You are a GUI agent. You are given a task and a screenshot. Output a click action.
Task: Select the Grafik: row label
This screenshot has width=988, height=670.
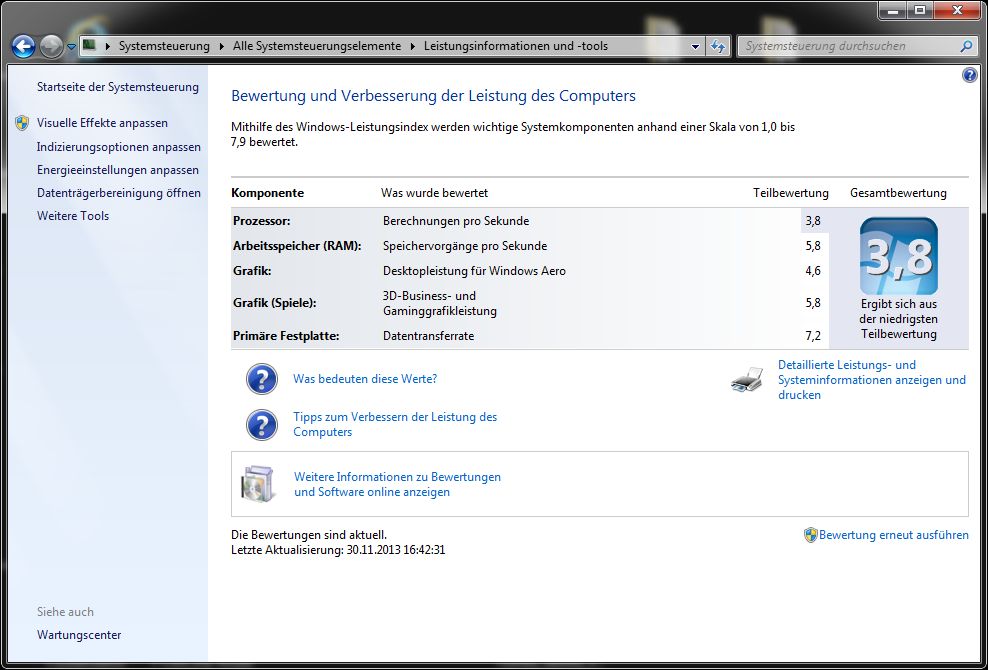[251, 271]
